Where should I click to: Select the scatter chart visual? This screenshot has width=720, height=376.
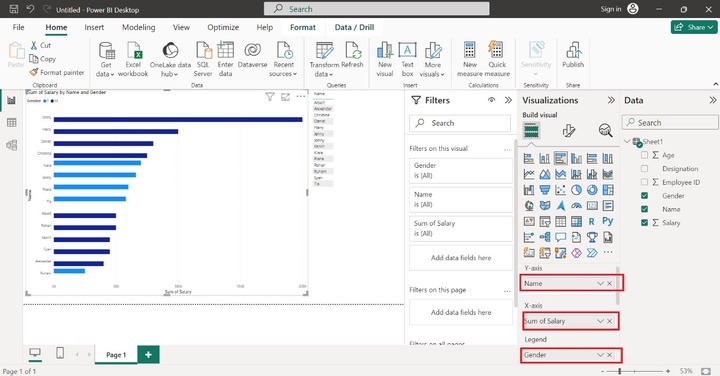[560, 190]
